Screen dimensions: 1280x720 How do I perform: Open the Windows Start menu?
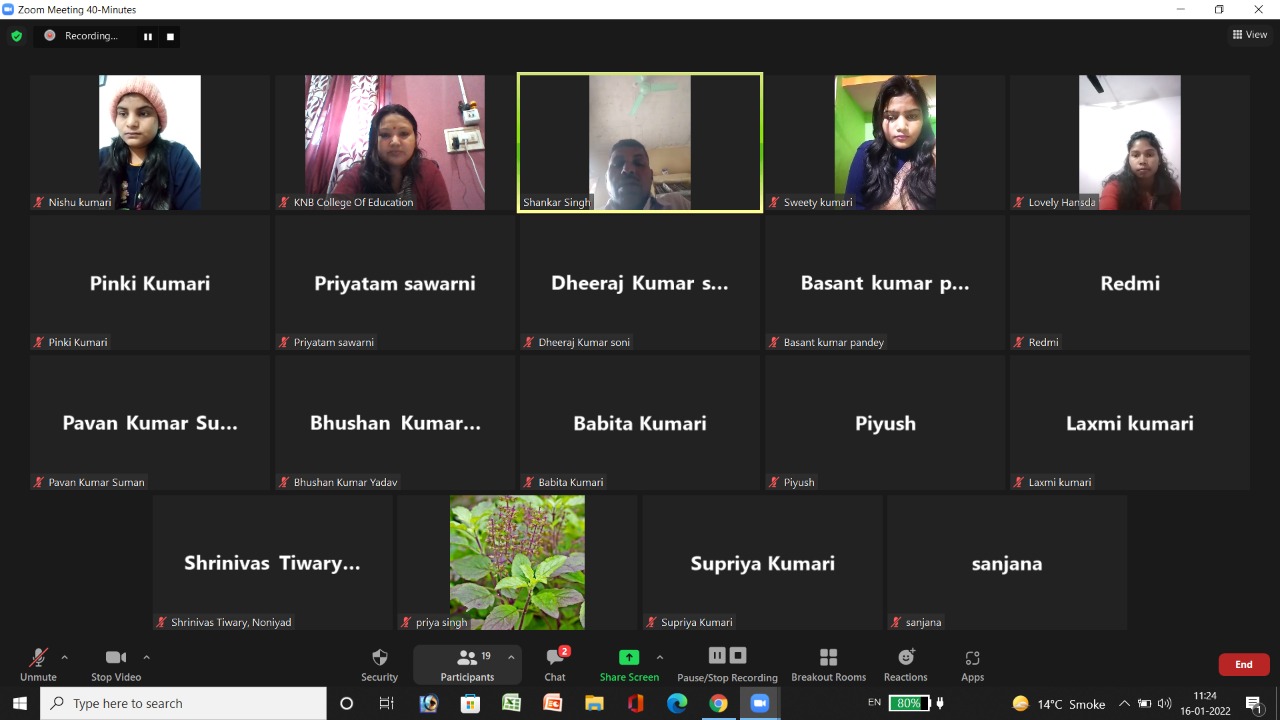(x=20, y=703)
